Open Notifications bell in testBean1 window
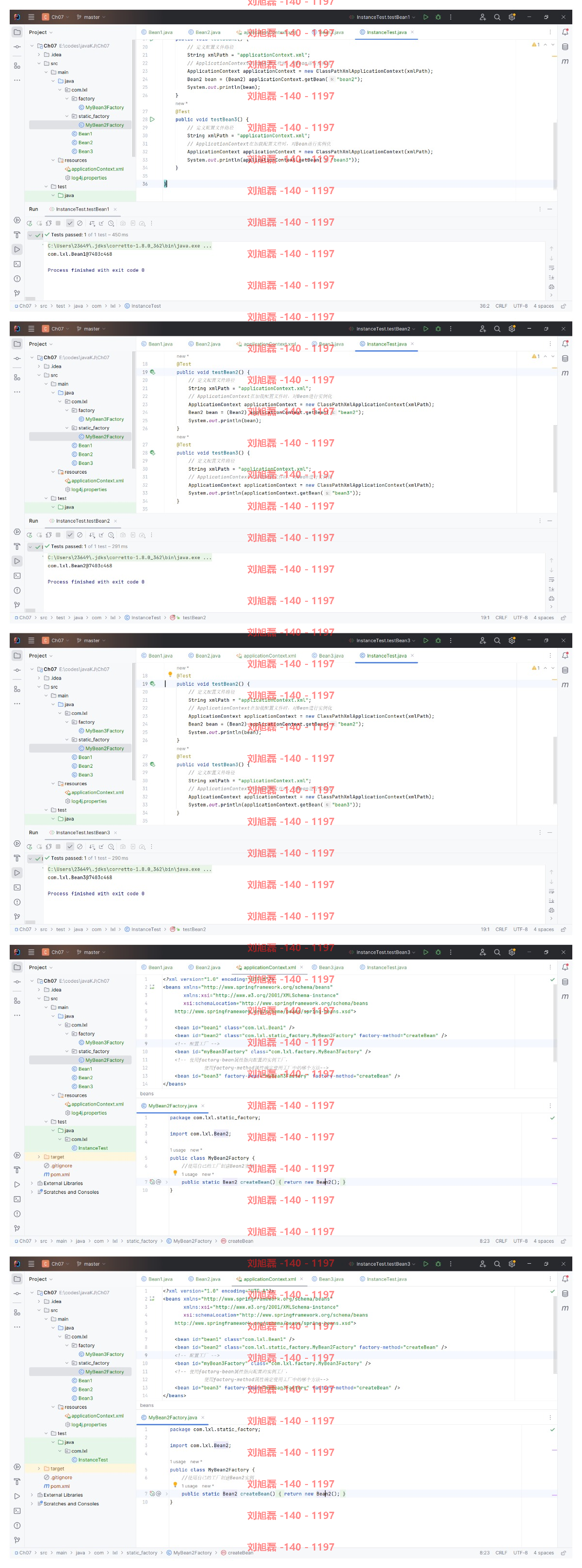 pos(565,32)
